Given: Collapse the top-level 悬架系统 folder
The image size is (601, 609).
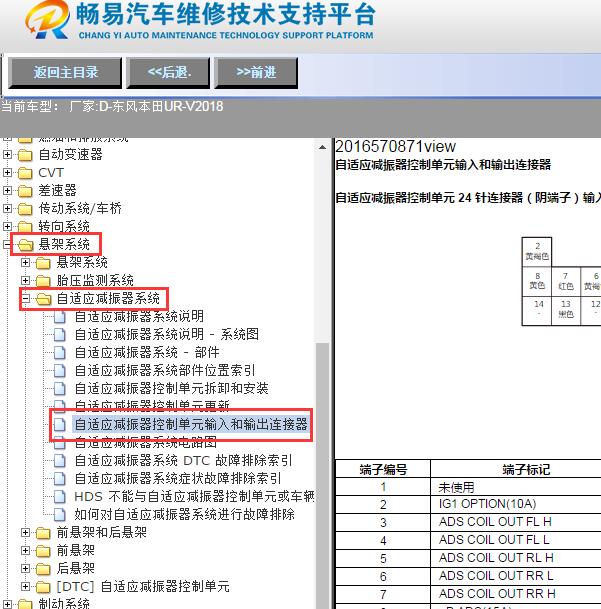Looking at the screenshot, I should tap(7, 244).
